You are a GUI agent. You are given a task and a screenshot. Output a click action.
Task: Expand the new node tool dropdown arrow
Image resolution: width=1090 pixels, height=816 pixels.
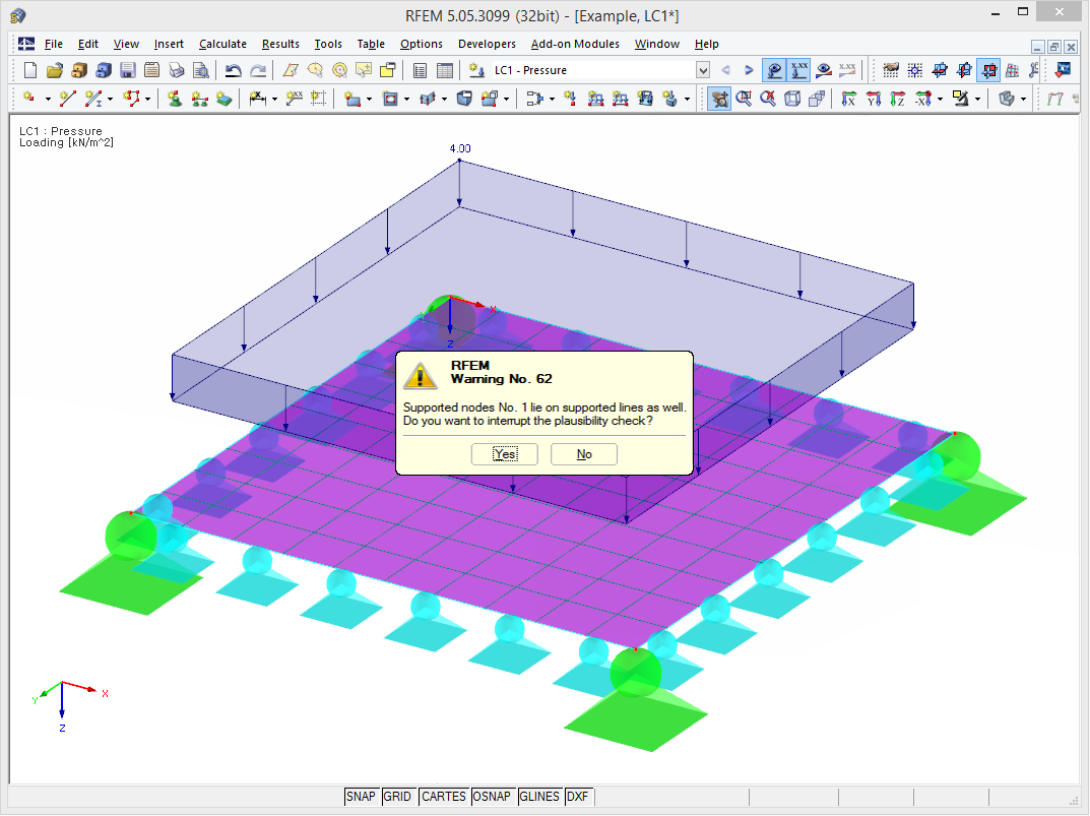(47, 99)
